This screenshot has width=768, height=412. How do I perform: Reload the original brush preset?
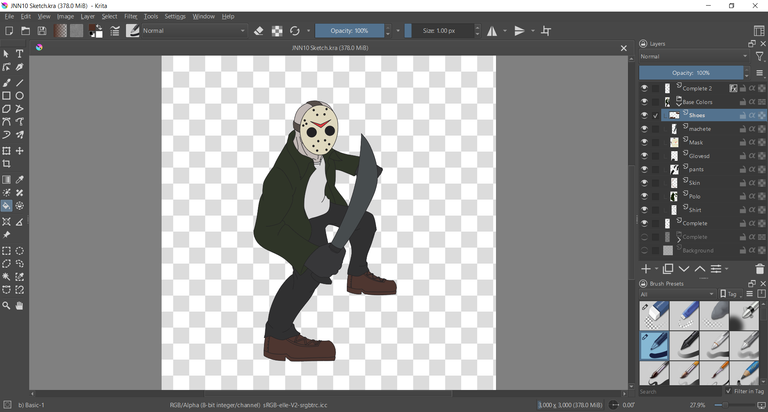point(294,31)
